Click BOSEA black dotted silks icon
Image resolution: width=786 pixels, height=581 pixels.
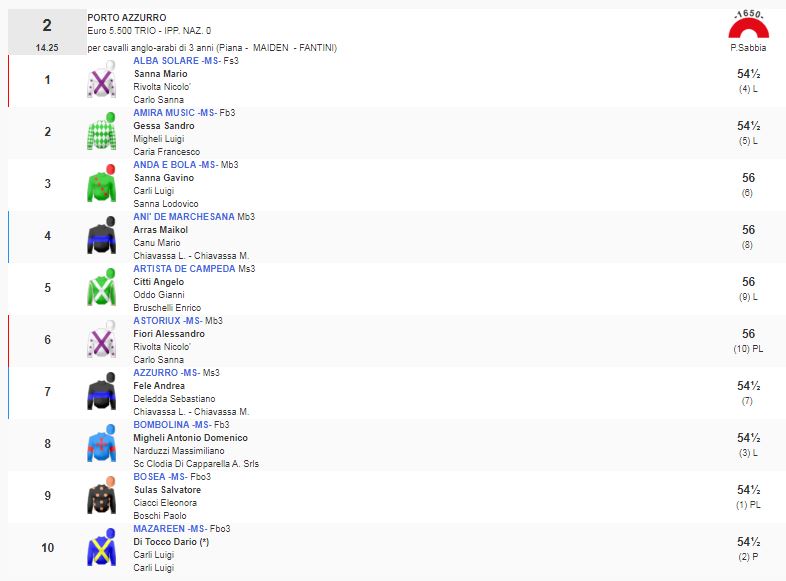pyautogui.click(x=102, y=497)
